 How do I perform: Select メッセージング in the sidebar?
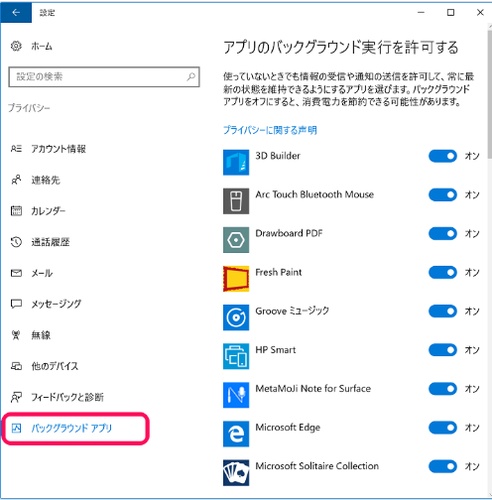tap(56, 304)
